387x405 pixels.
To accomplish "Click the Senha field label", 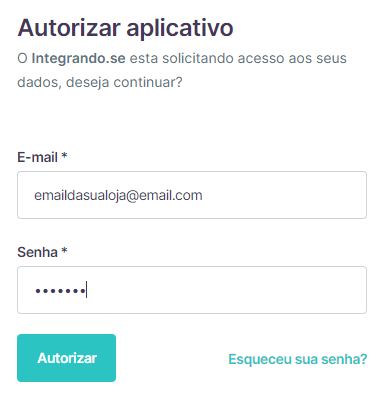I will (x=38, y=252).
